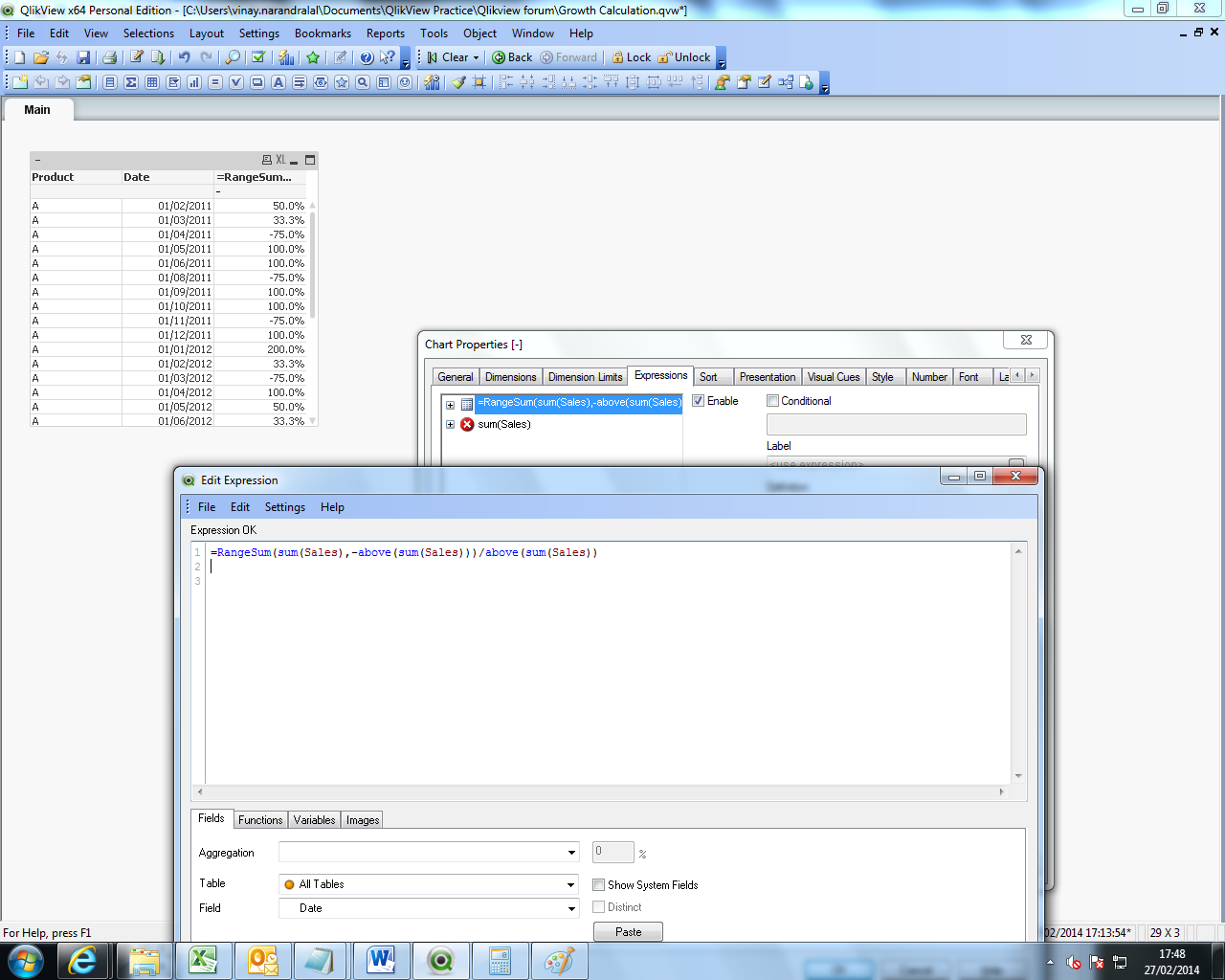Switch to the Dimensions tab
1225x980 pixels.
pyautogui.click(x=511, y=377)
